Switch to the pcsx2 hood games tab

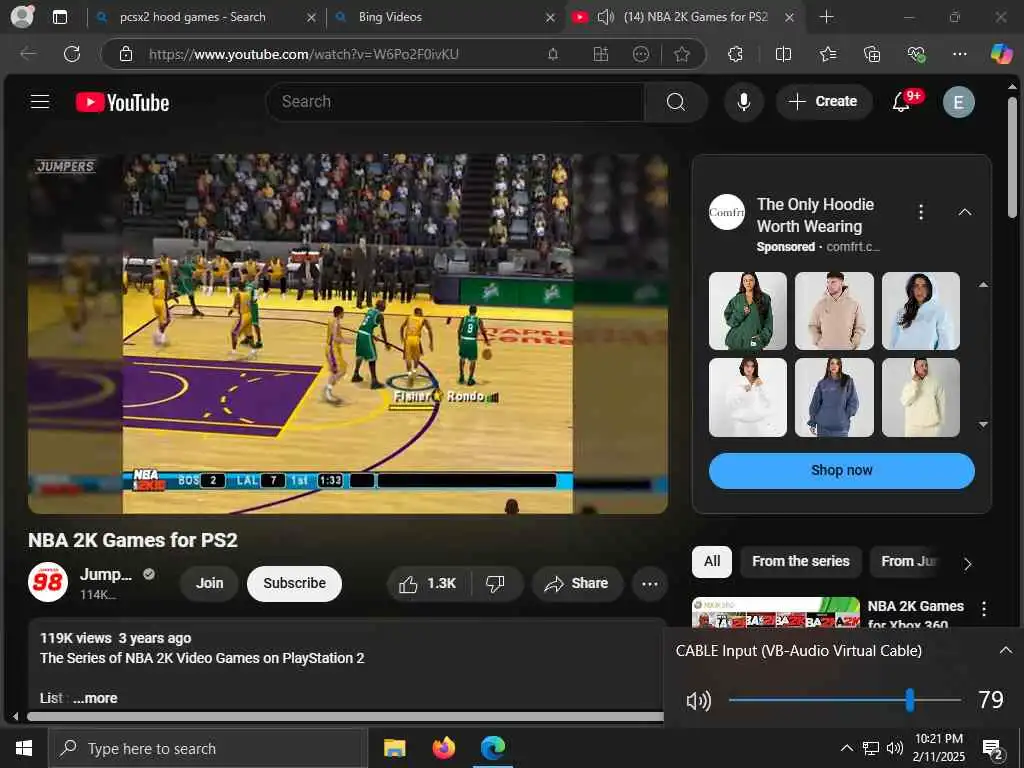pos(205,17)
